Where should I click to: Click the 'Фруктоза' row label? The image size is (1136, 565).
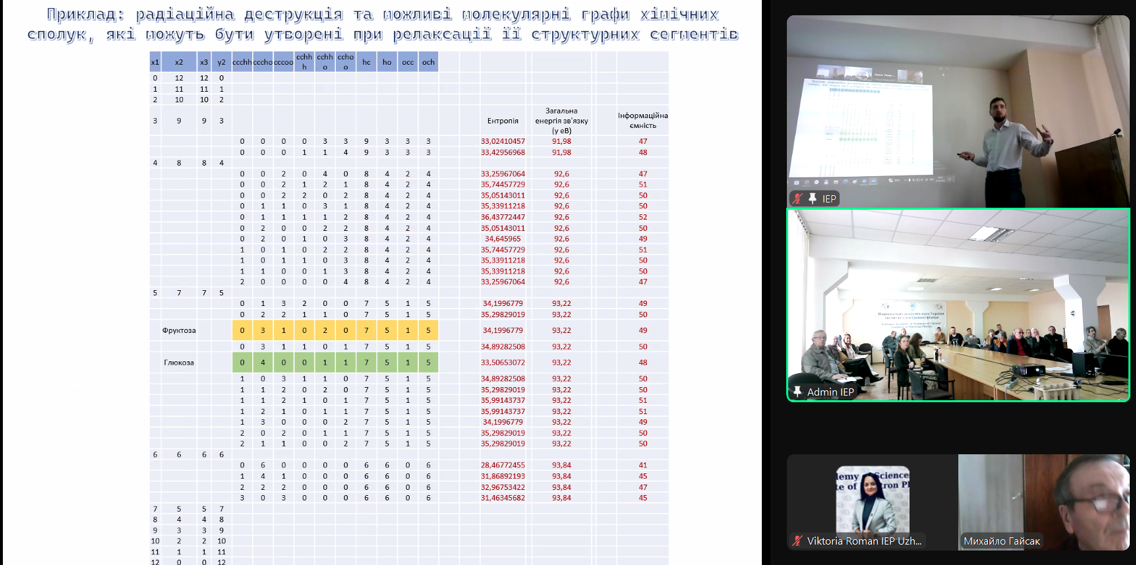pos(179,330)
